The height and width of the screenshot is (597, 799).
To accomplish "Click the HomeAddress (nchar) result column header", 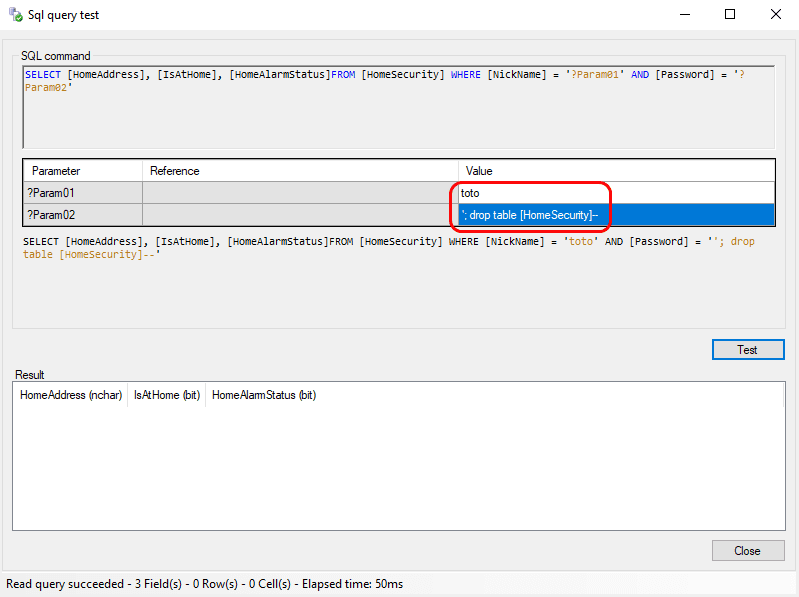I will coord(71,395).
